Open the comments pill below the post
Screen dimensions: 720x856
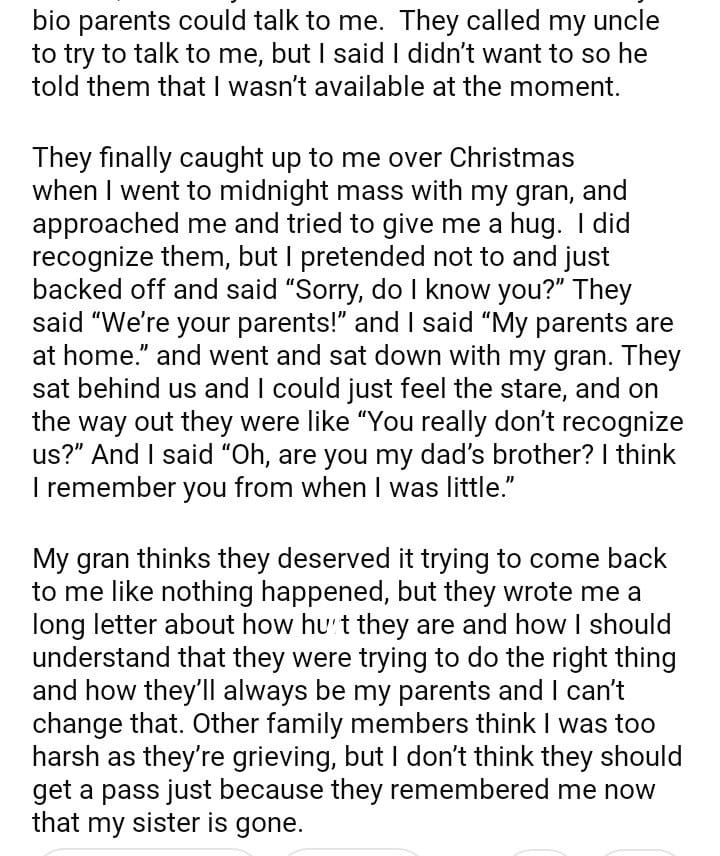click(x=351, y=851)
